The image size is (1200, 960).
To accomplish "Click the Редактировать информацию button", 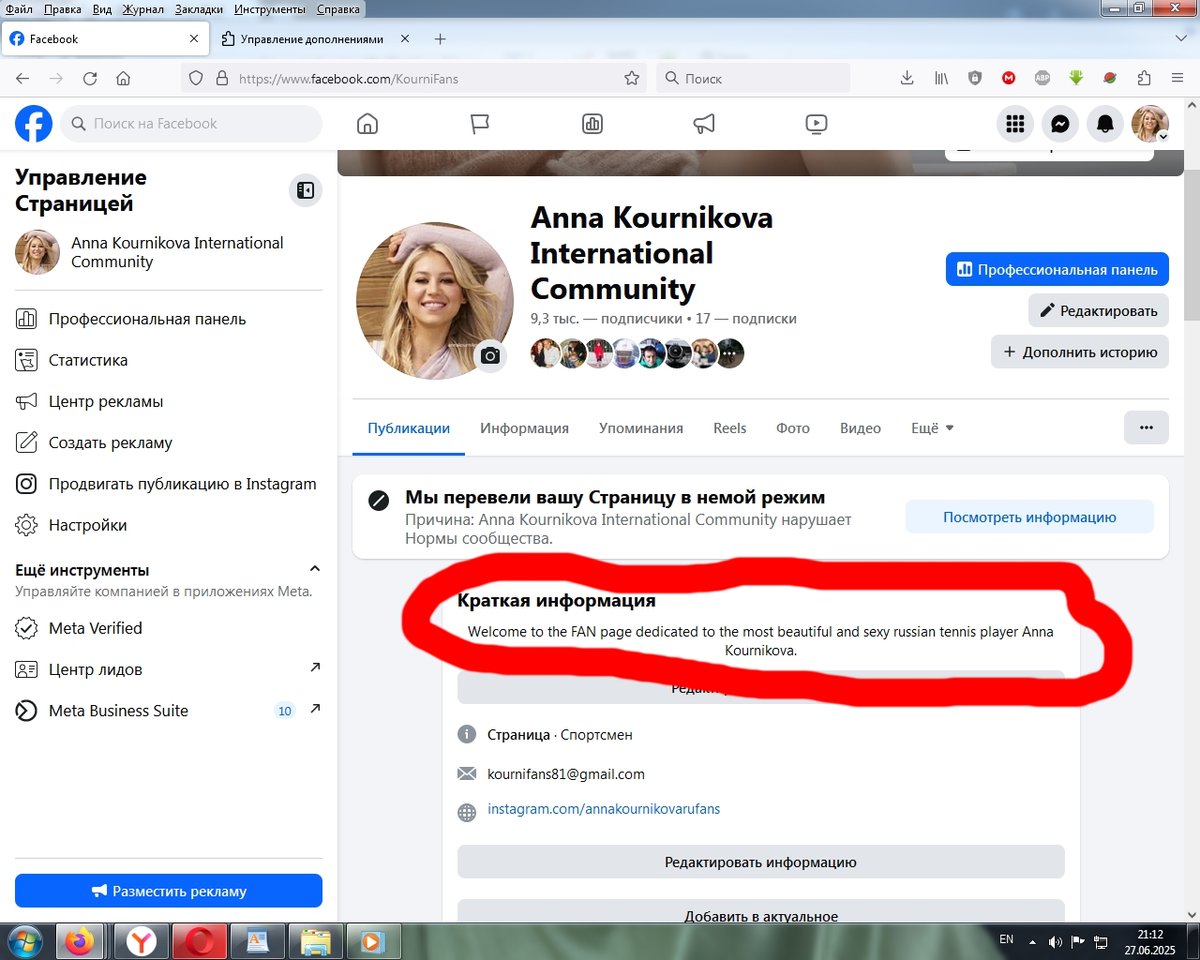I will coord(761,862).
